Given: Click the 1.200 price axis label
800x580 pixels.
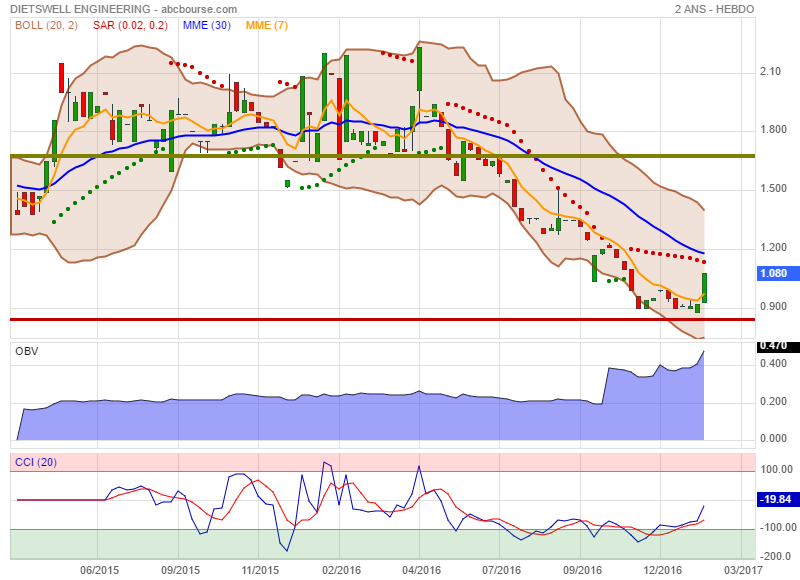Looking at the screenshot, I should click(x=773, y=247).
